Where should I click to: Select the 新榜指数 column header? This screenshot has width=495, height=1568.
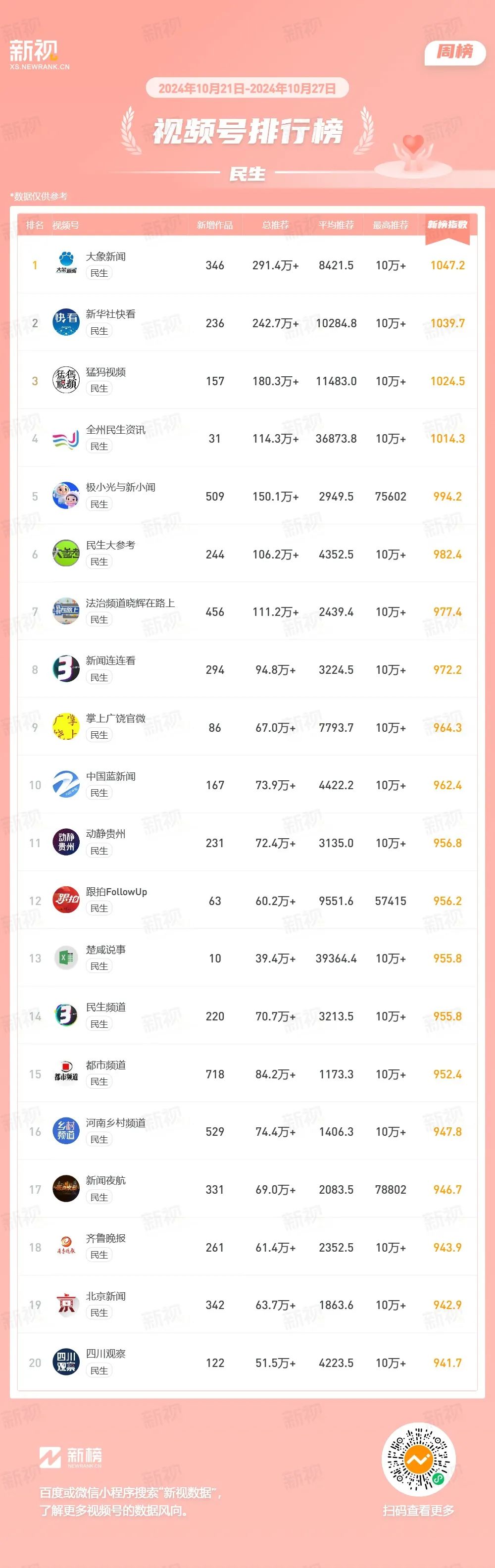[447, 225]
